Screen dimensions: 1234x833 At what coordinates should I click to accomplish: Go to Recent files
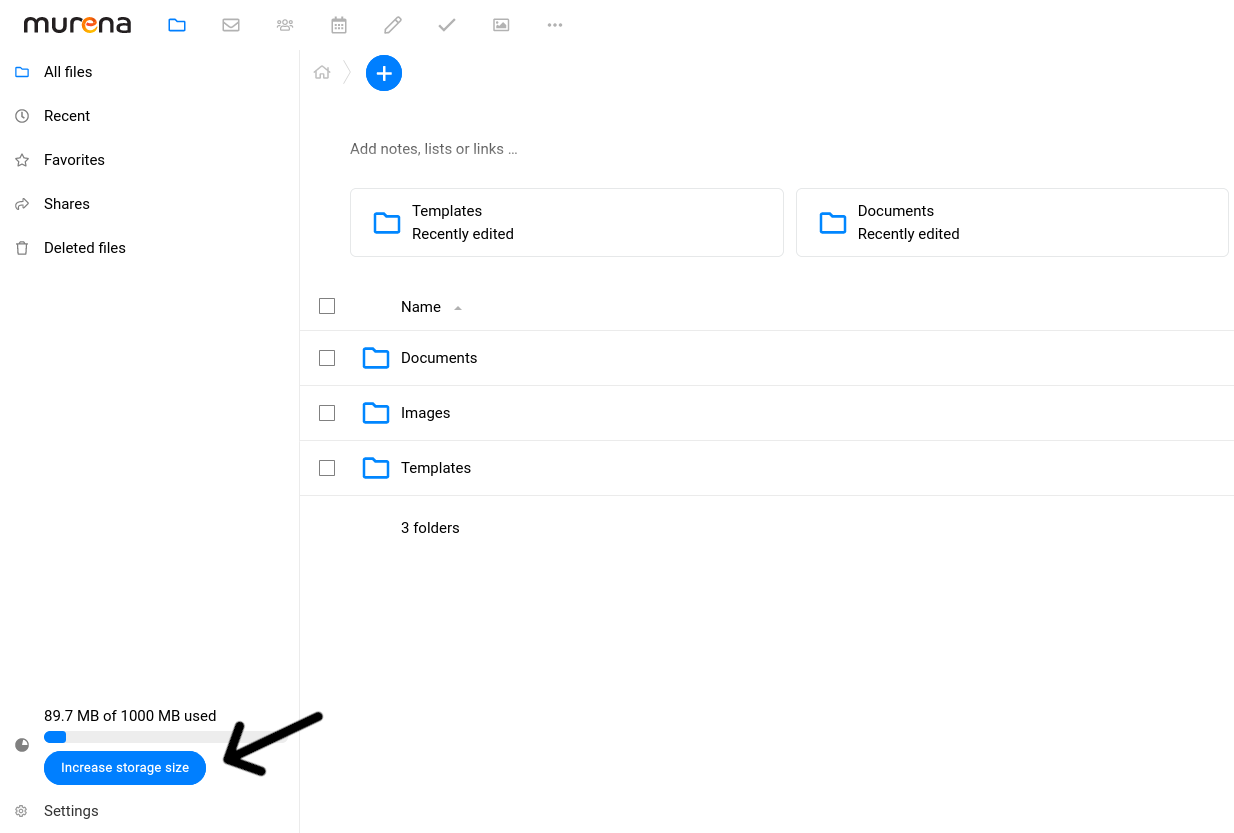[x=67, y=116]
